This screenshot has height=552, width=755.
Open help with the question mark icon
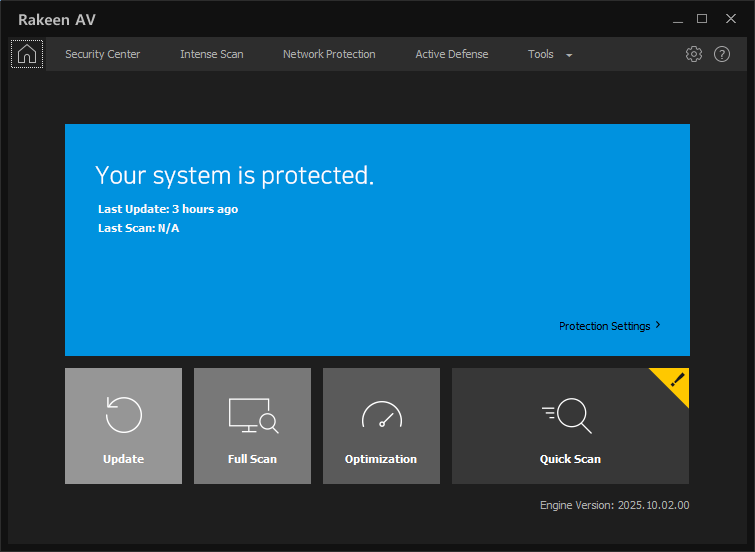pos(722,54)
